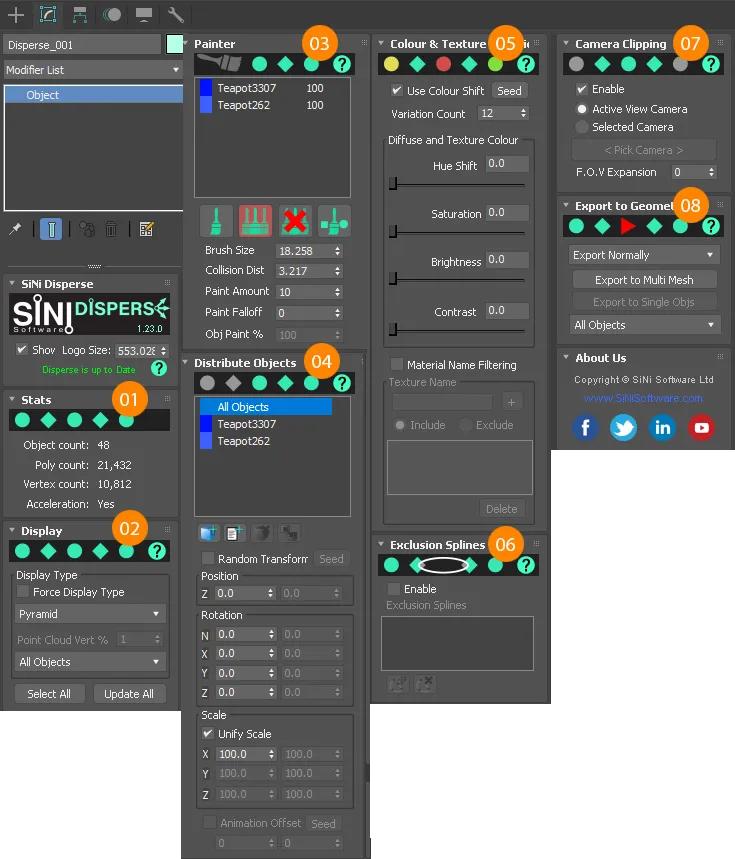Open the Painter rollout help icon
This screenshot has width=735, height=859.
point(342,64)
